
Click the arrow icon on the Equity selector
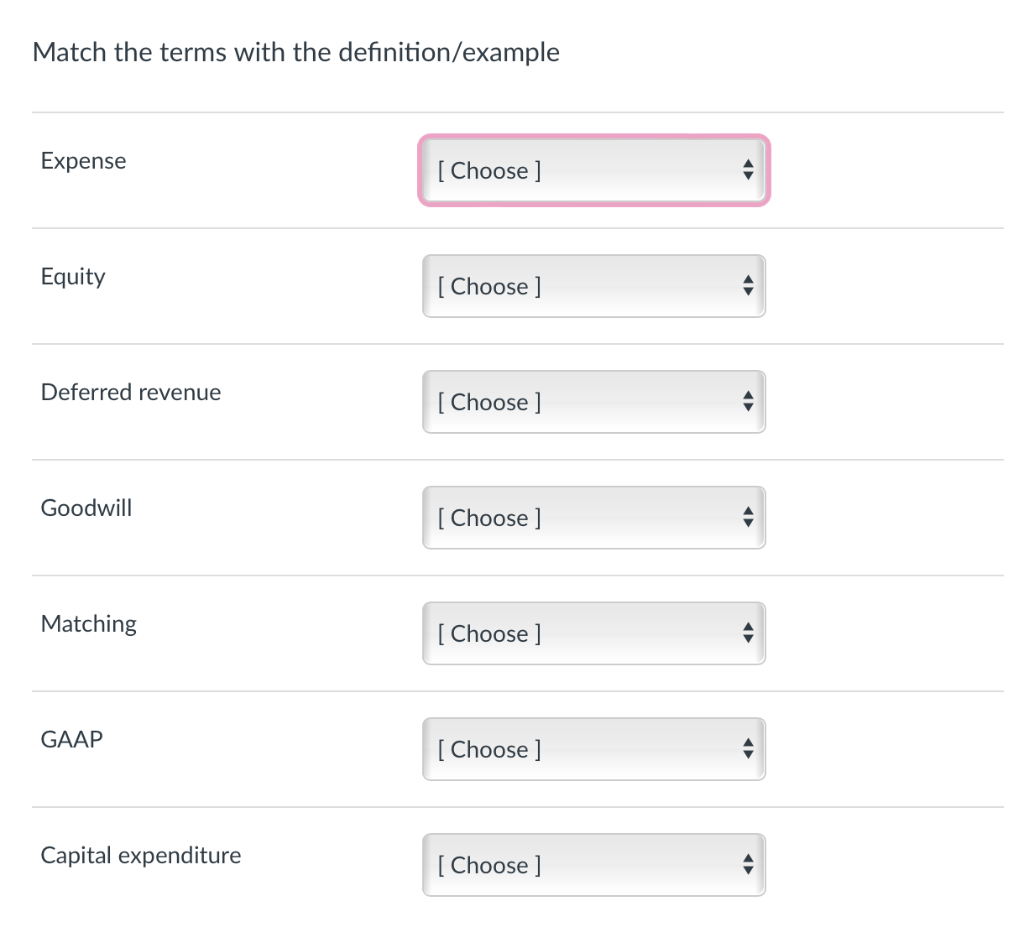click(748, 286)
